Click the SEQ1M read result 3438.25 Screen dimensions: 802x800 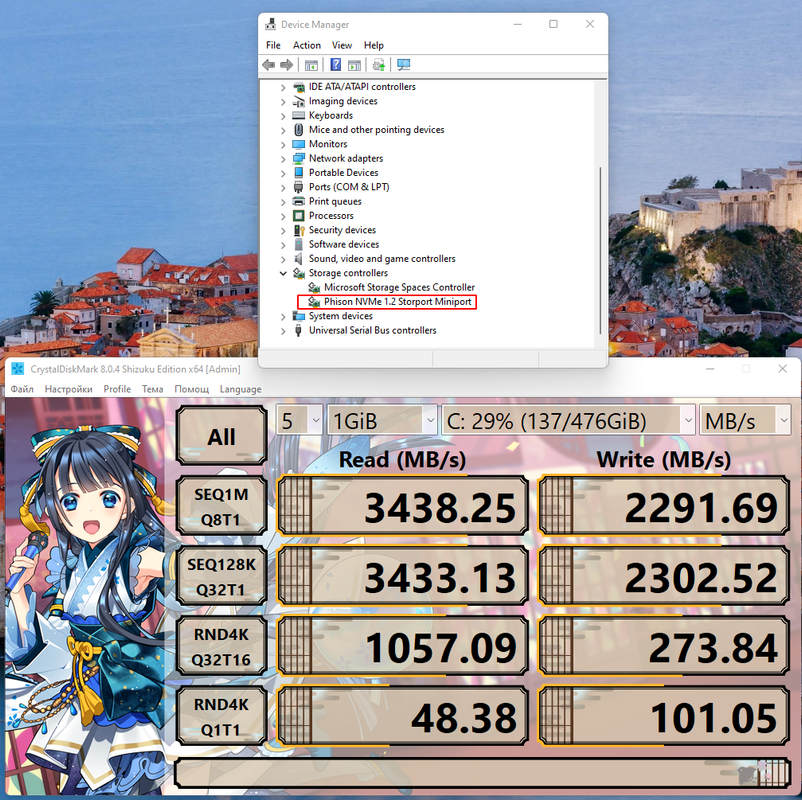403,505
